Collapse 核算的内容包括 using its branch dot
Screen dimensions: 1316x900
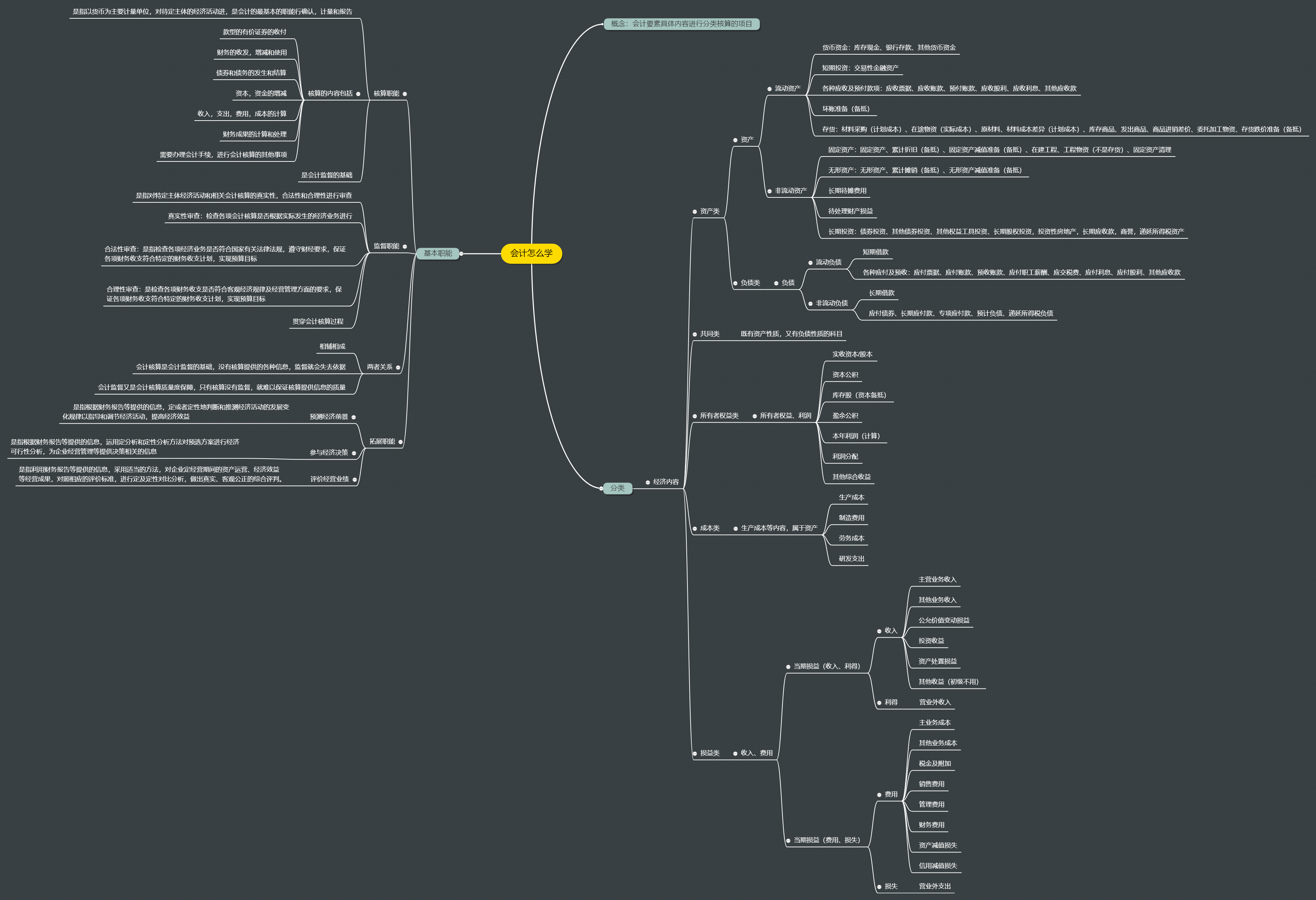pos(358,94)
